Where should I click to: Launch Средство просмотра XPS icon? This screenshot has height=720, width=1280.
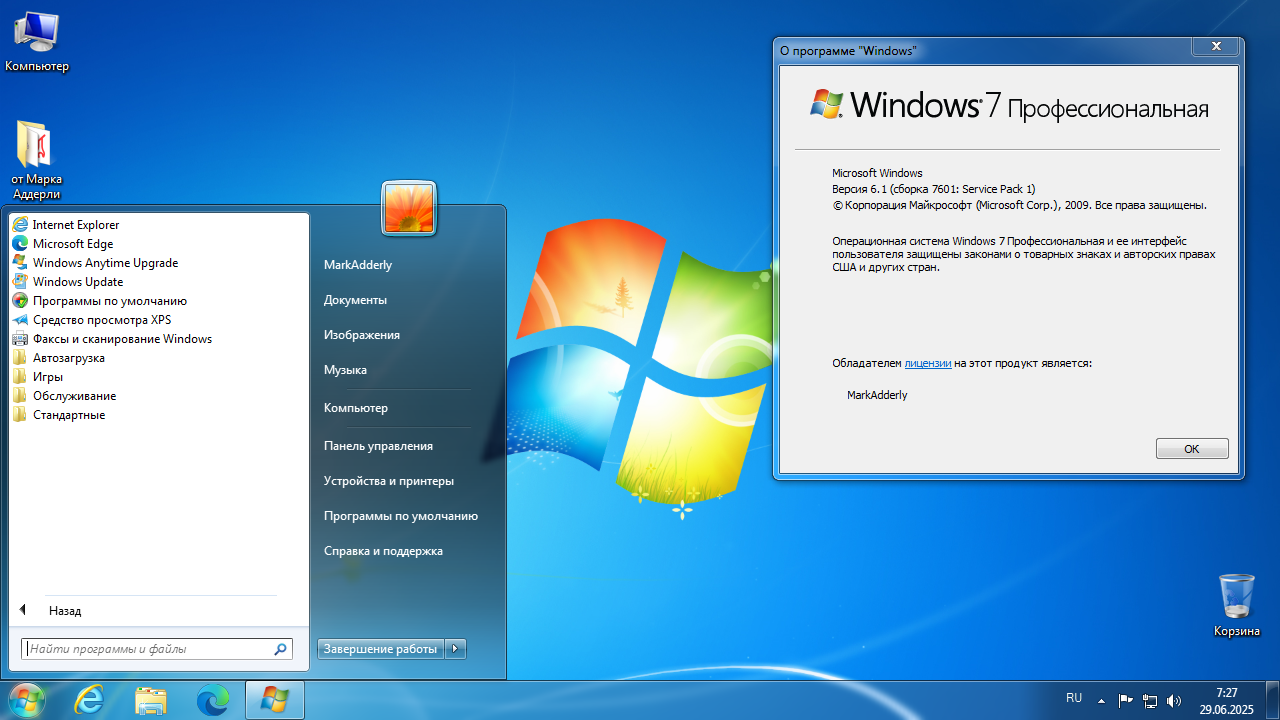click(x=20, y=320)
